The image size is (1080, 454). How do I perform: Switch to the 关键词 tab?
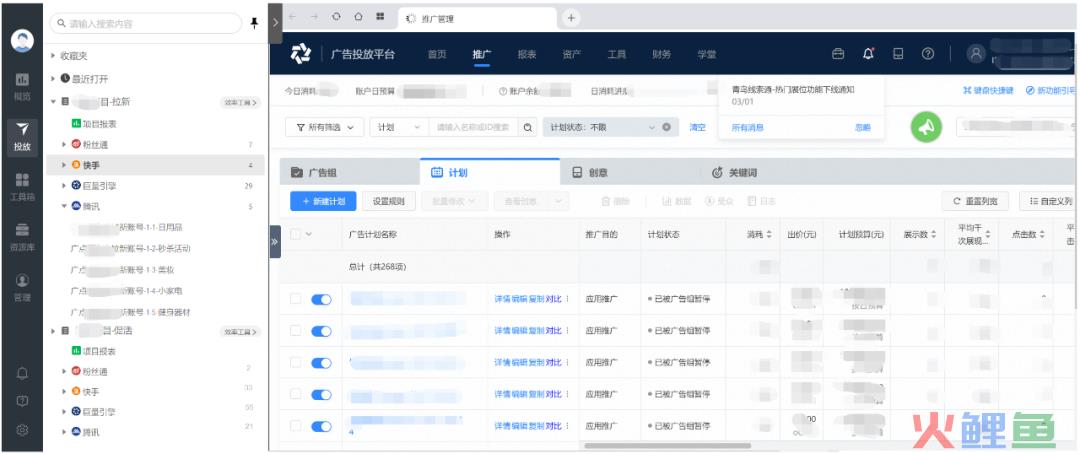735,172
